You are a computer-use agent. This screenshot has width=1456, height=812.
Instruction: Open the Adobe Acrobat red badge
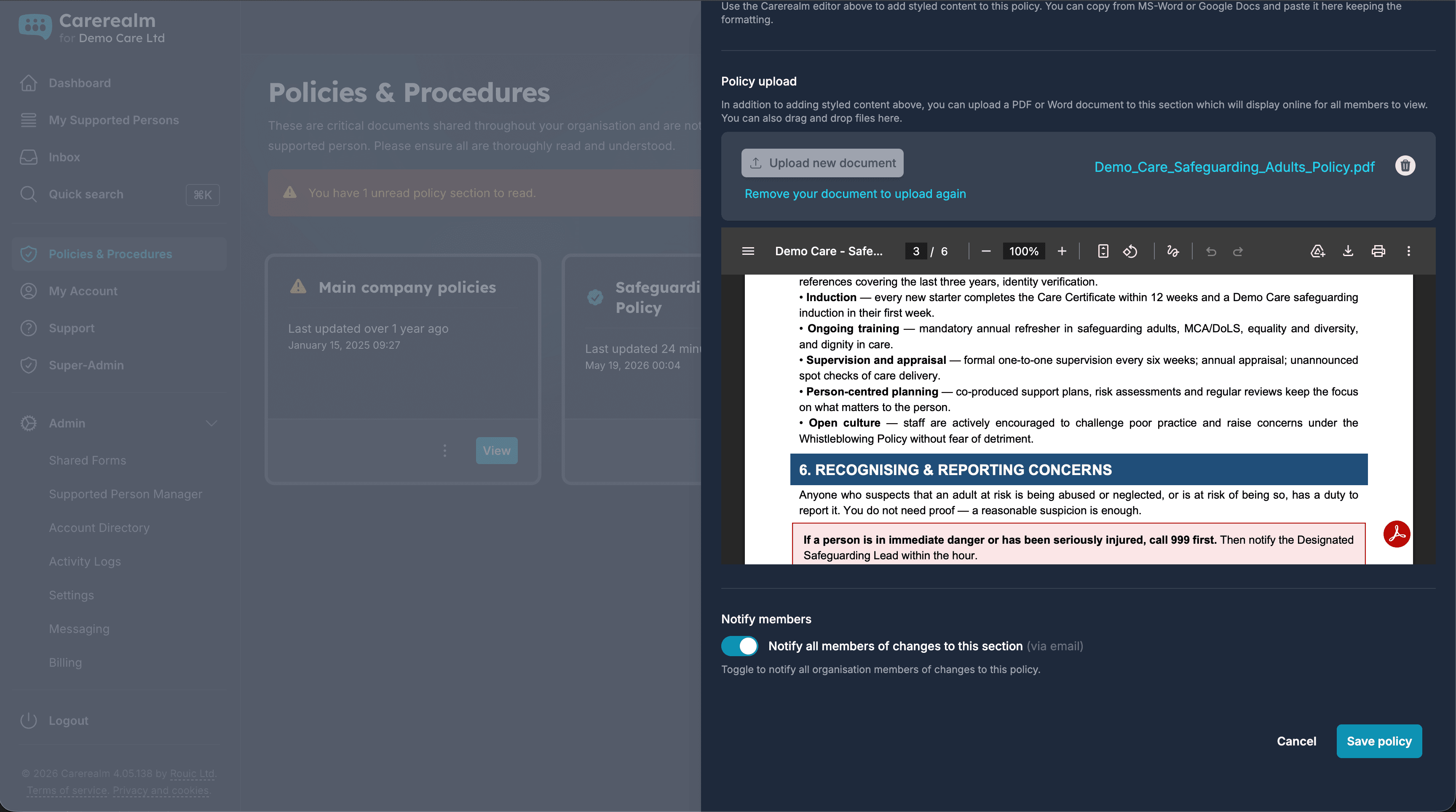[1397, 534]
